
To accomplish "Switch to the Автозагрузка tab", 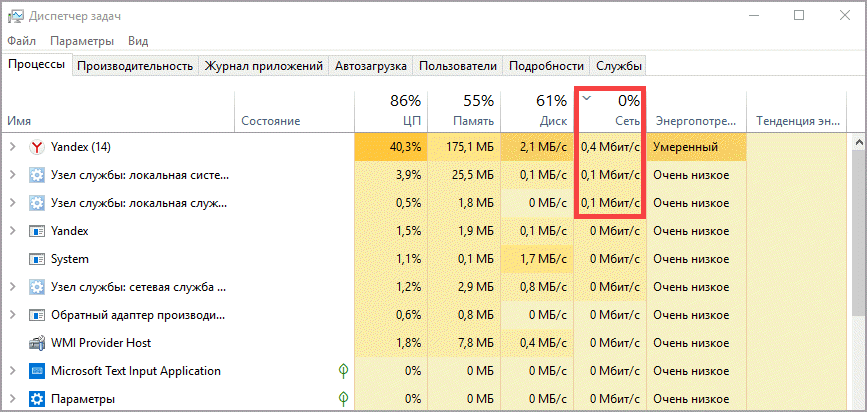I will 371,66.
